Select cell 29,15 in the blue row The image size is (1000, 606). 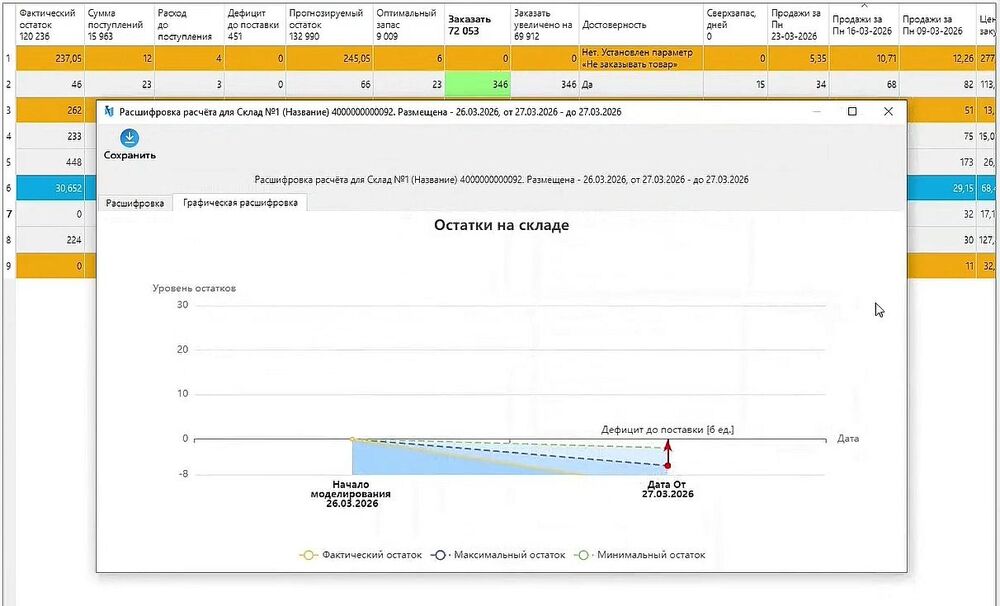pos(941,188)
